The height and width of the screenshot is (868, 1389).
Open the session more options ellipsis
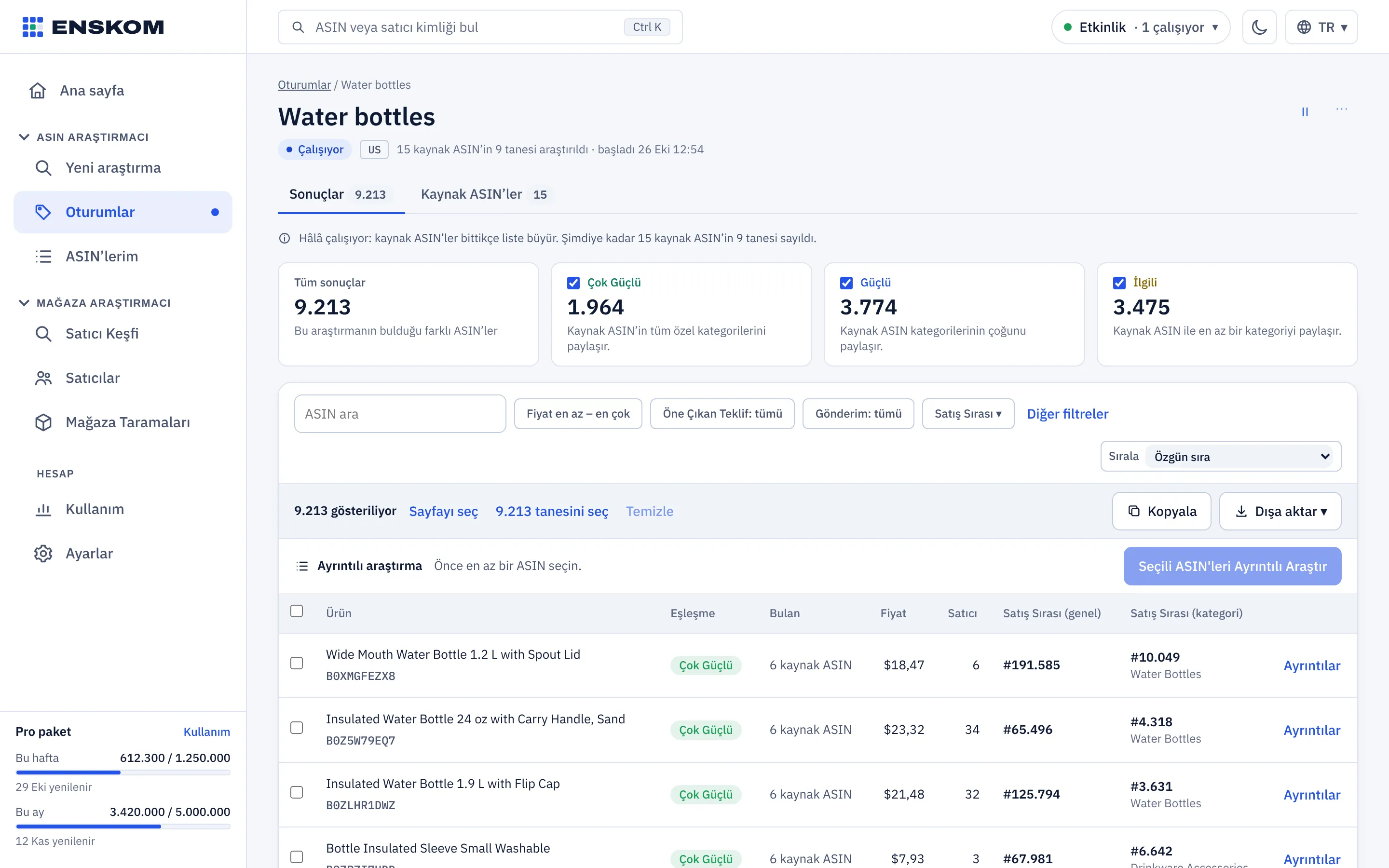point(1341,109)
